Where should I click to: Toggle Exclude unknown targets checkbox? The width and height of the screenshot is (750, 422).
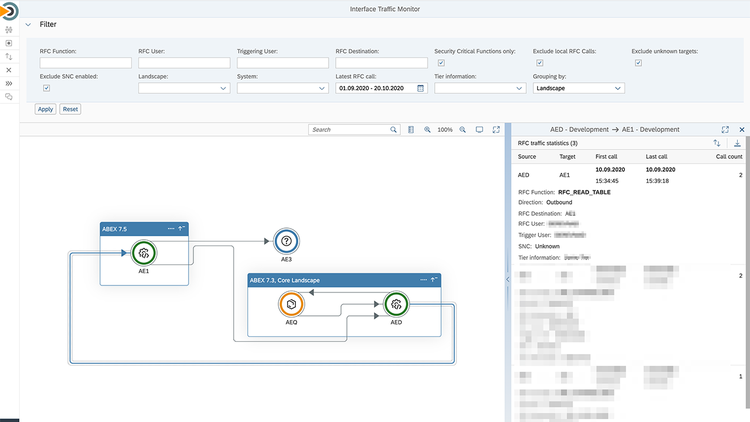(x=638, y=63)
